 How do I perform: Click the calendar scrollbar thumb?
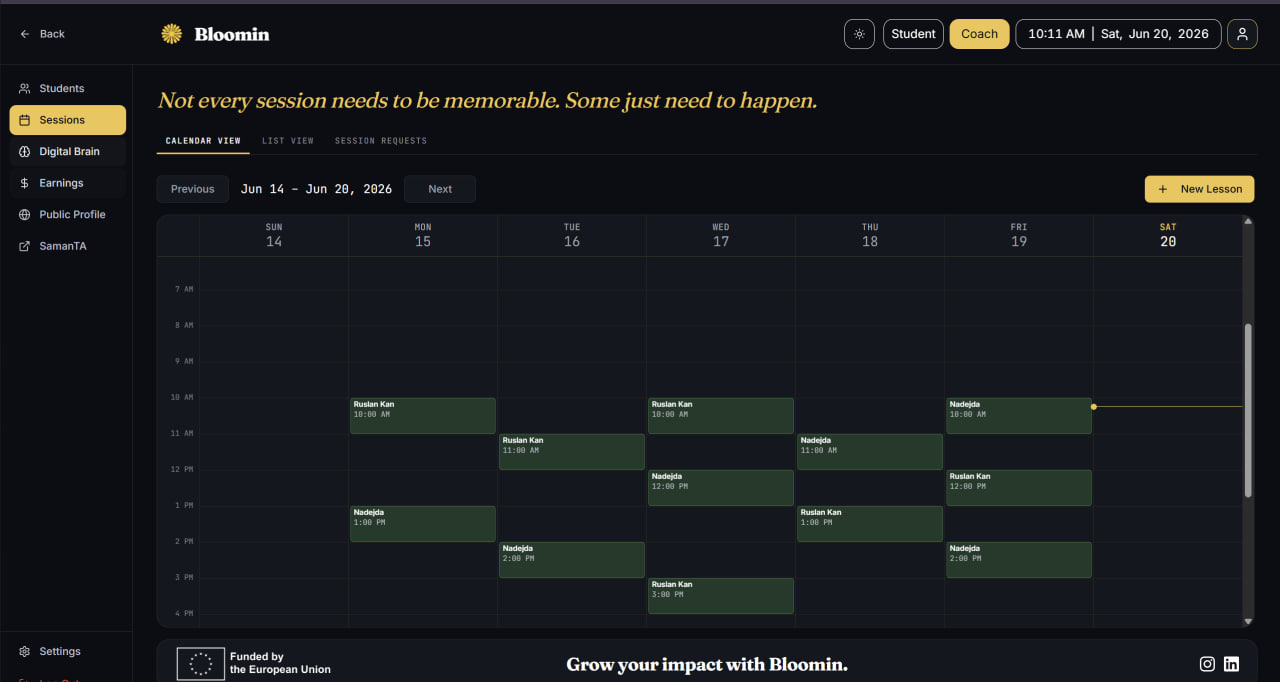[x=1248, y=410]
